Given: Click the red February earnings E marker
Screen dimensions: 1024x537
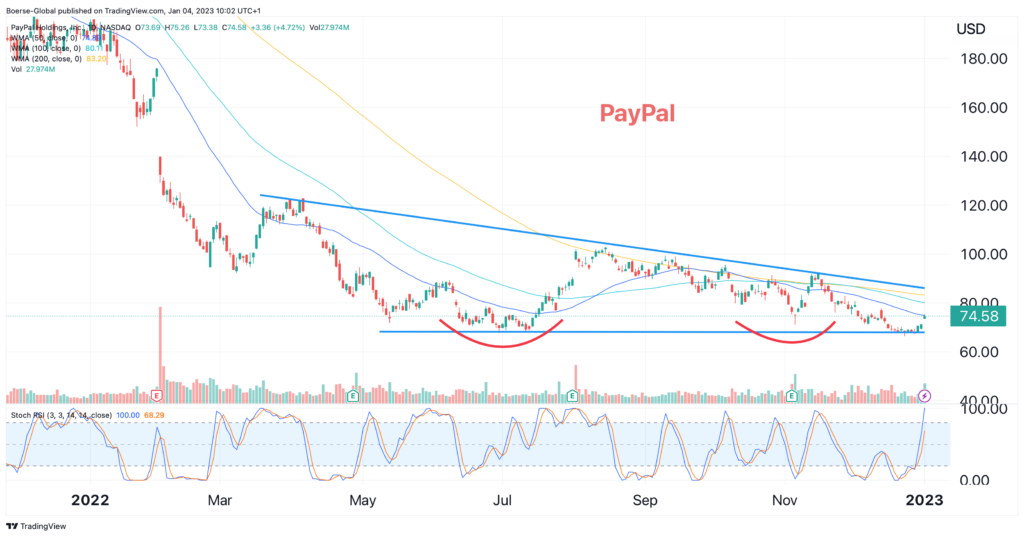Looking at the screenshot, I should pos(157,395).
